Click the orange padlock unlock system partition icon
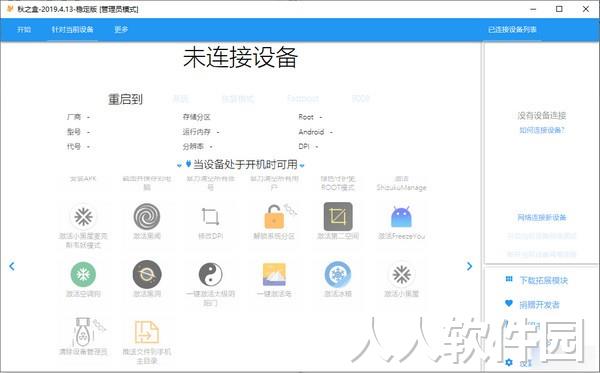 click(x=274, y=217)
